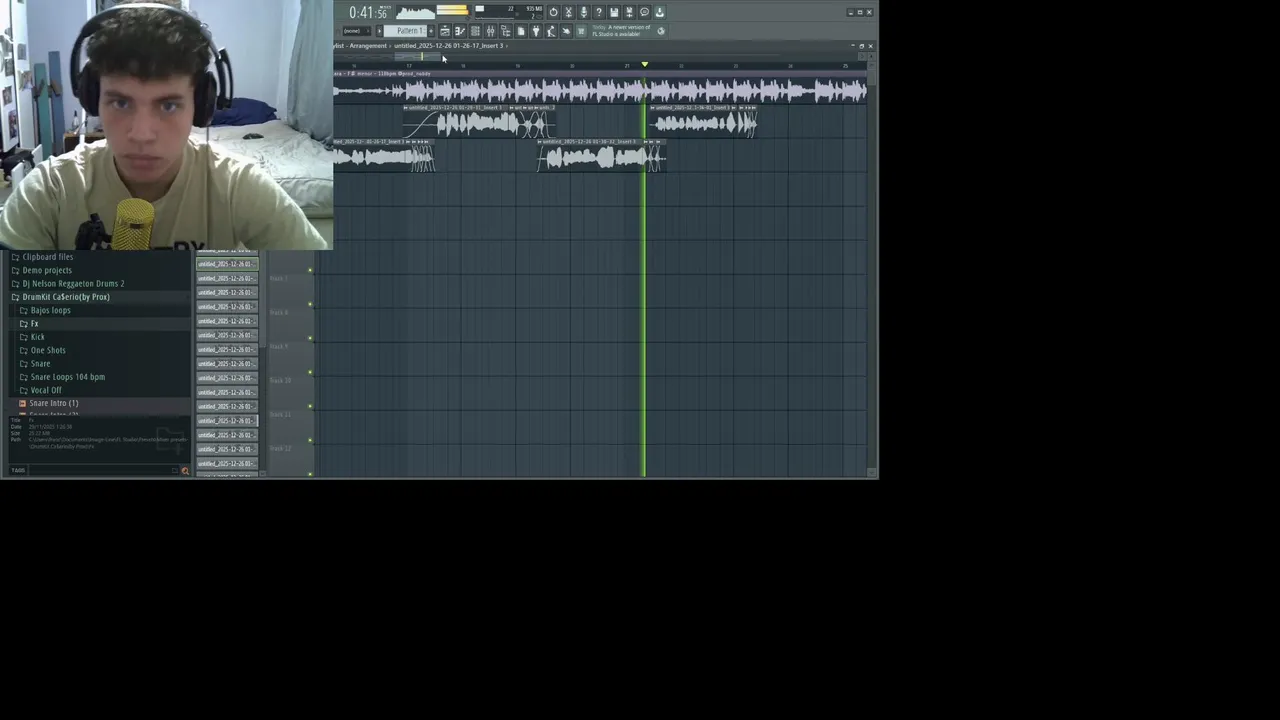Collapse the DrumKit Ca$erio(by Prox) folder
Image resolution: width=1280 pixels, height=720 pixels.
pyautogui.click(x=66, y=297)
